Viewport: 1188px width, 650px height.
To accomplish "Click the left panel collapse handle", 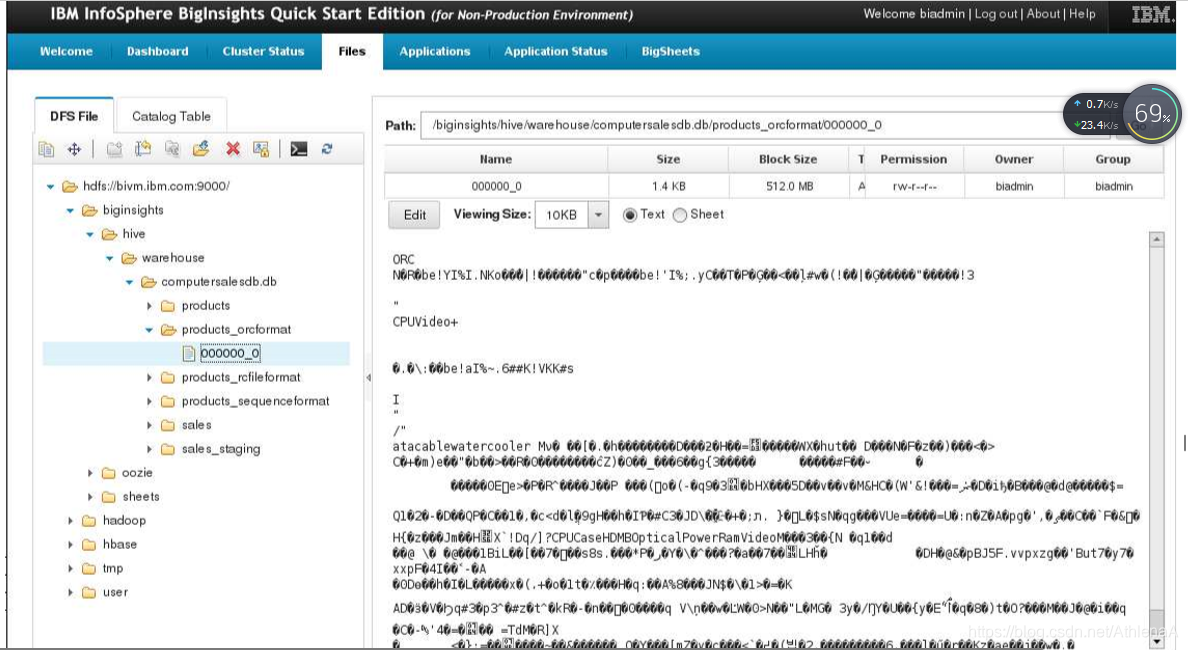I will pyautogui.click(x=368, y=377).
